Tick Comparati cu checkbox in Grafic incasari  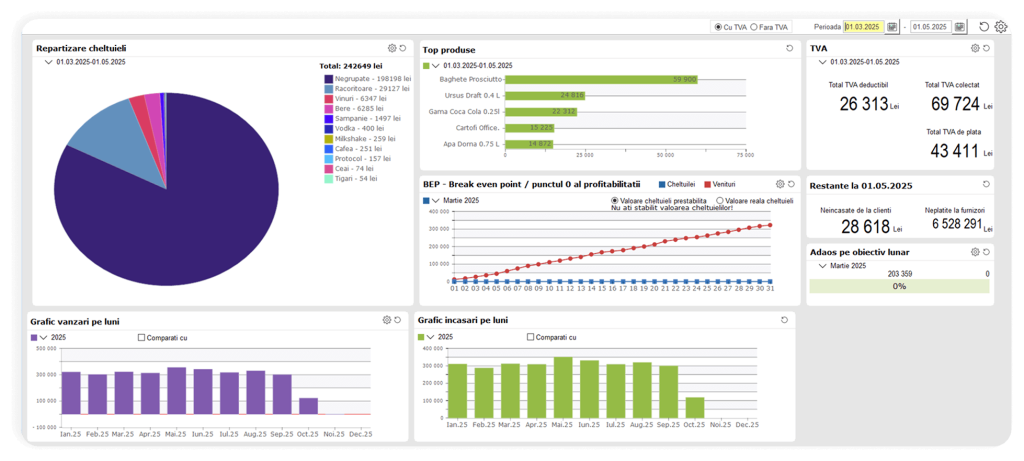pos(527,338)
